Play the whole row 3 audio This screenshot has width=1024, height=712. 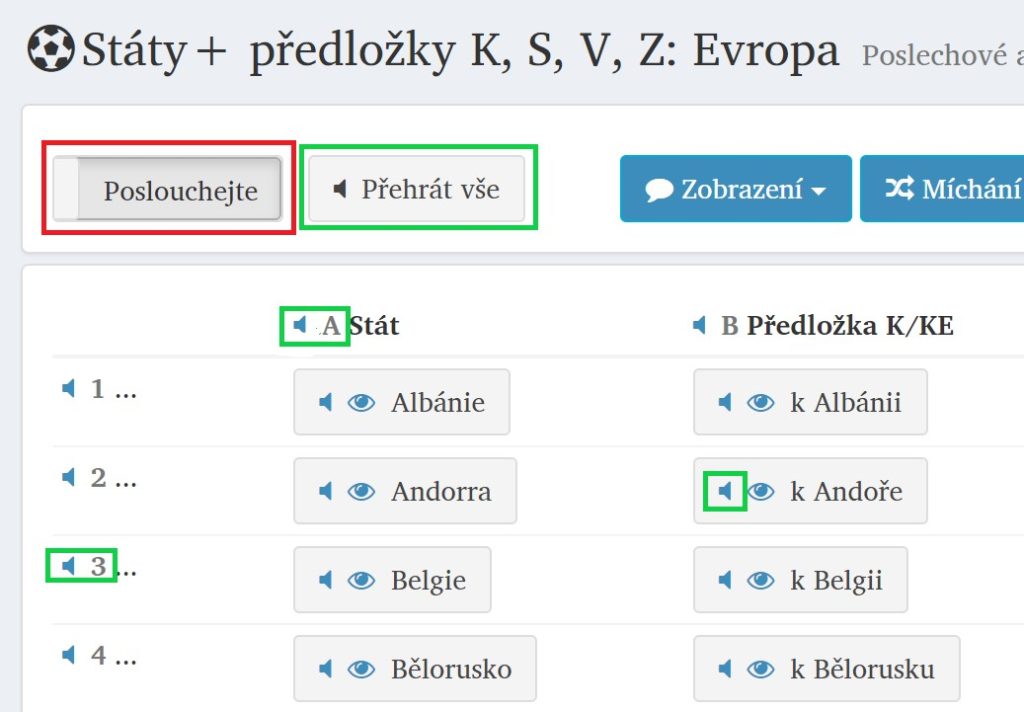[69, 566]
